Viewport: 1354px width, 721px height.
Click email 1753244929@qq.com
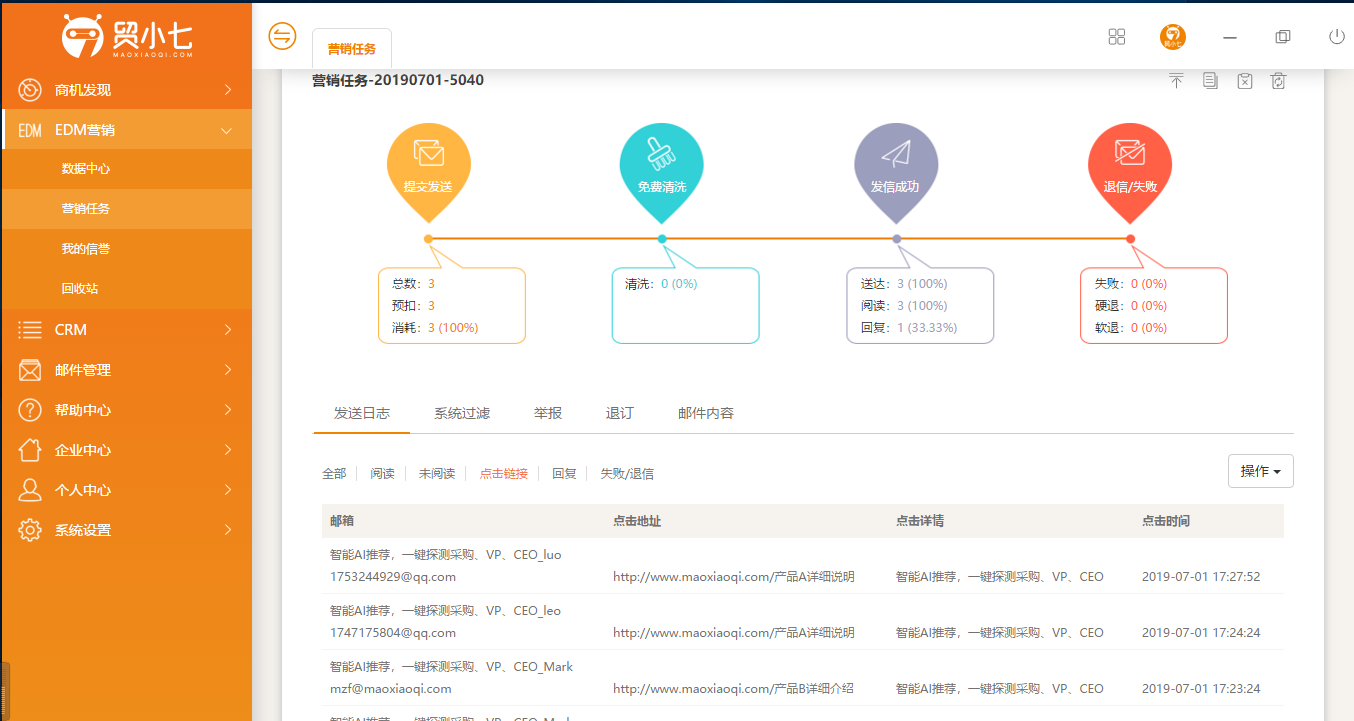click(x=393, y=577)
